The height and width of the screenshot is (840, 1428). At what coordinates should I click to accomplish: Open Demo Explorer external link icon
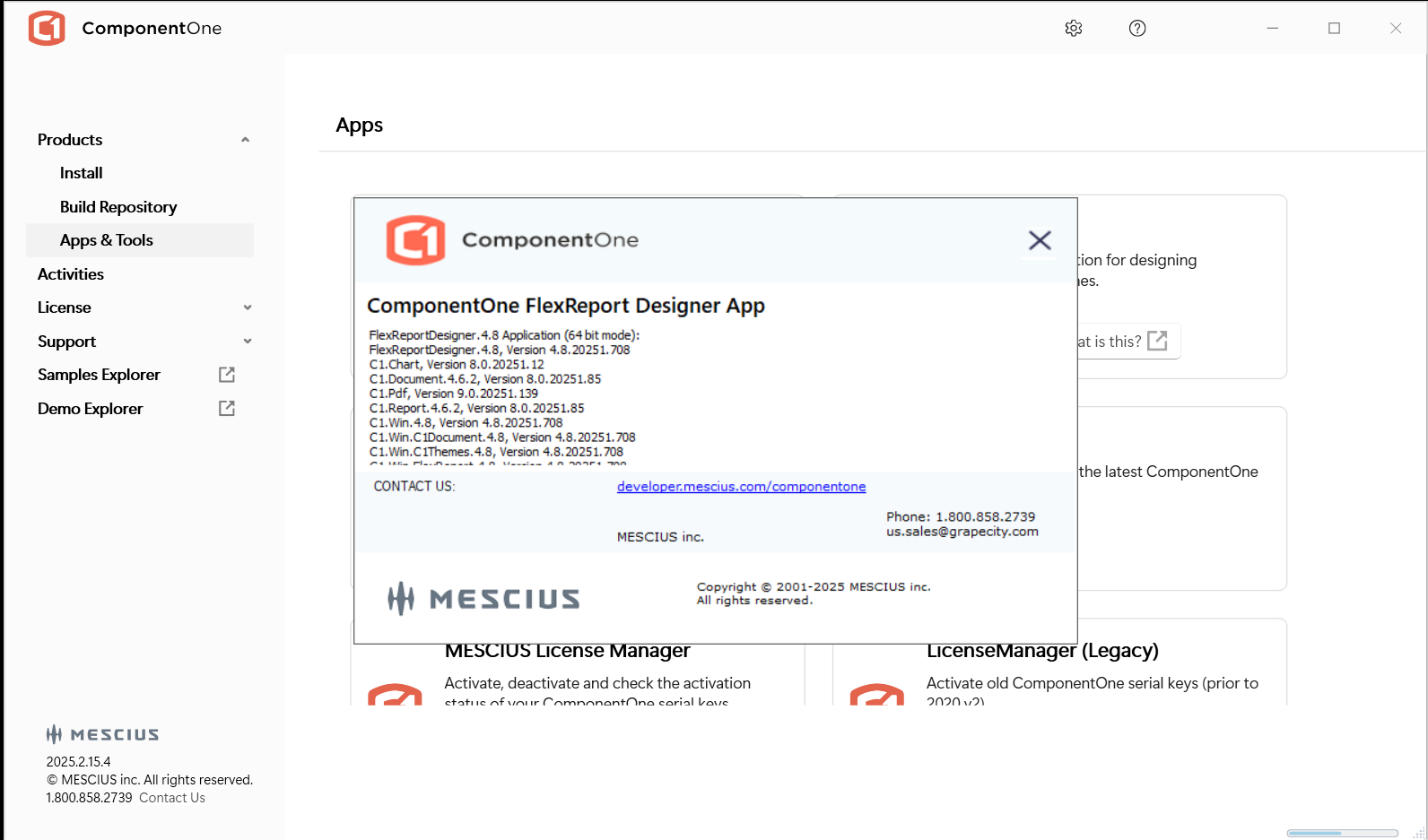coord(227,409)
